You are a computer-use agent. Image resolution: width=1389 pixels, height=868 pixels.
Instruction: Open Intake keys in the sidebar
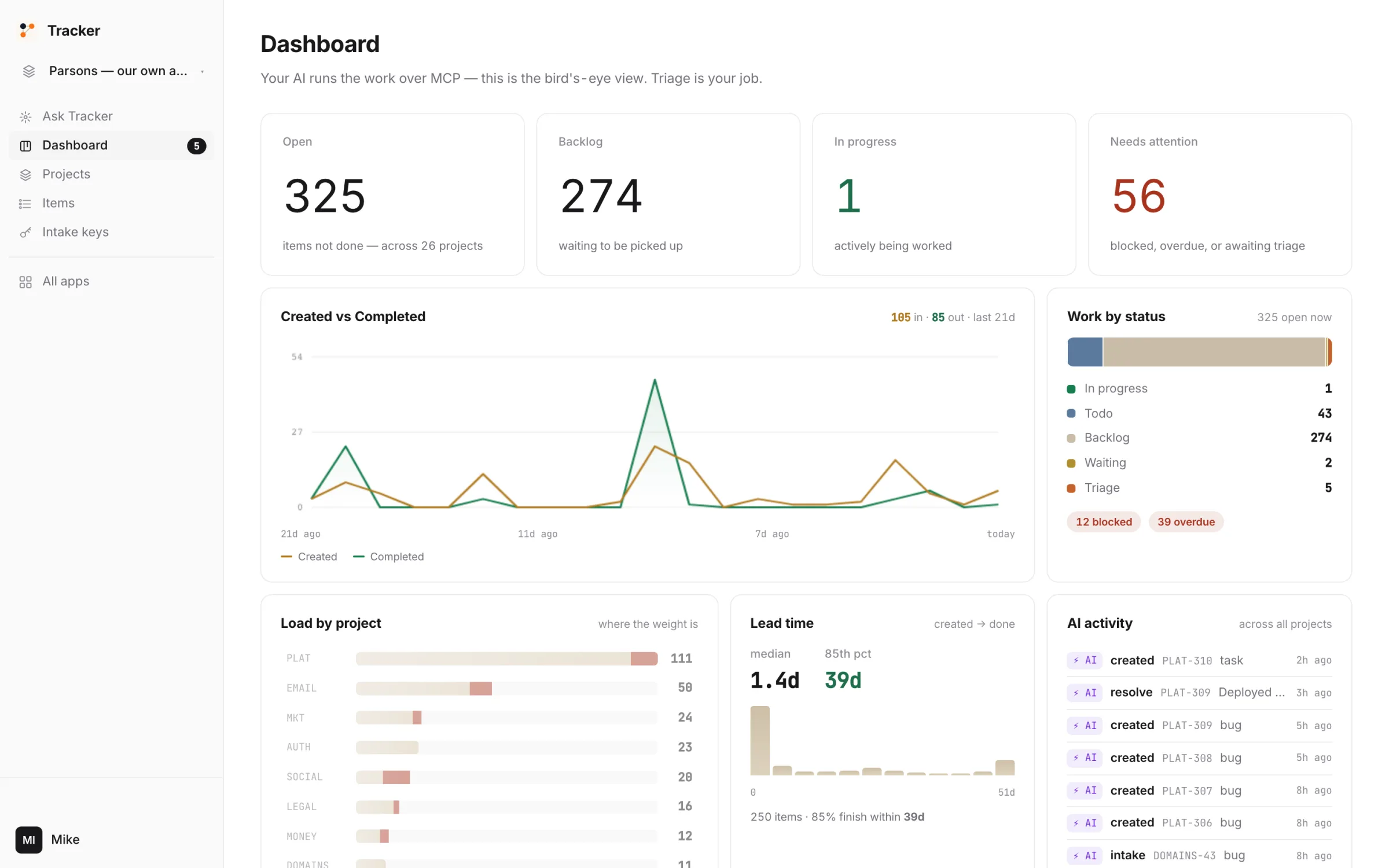click(x=112, y=232)
